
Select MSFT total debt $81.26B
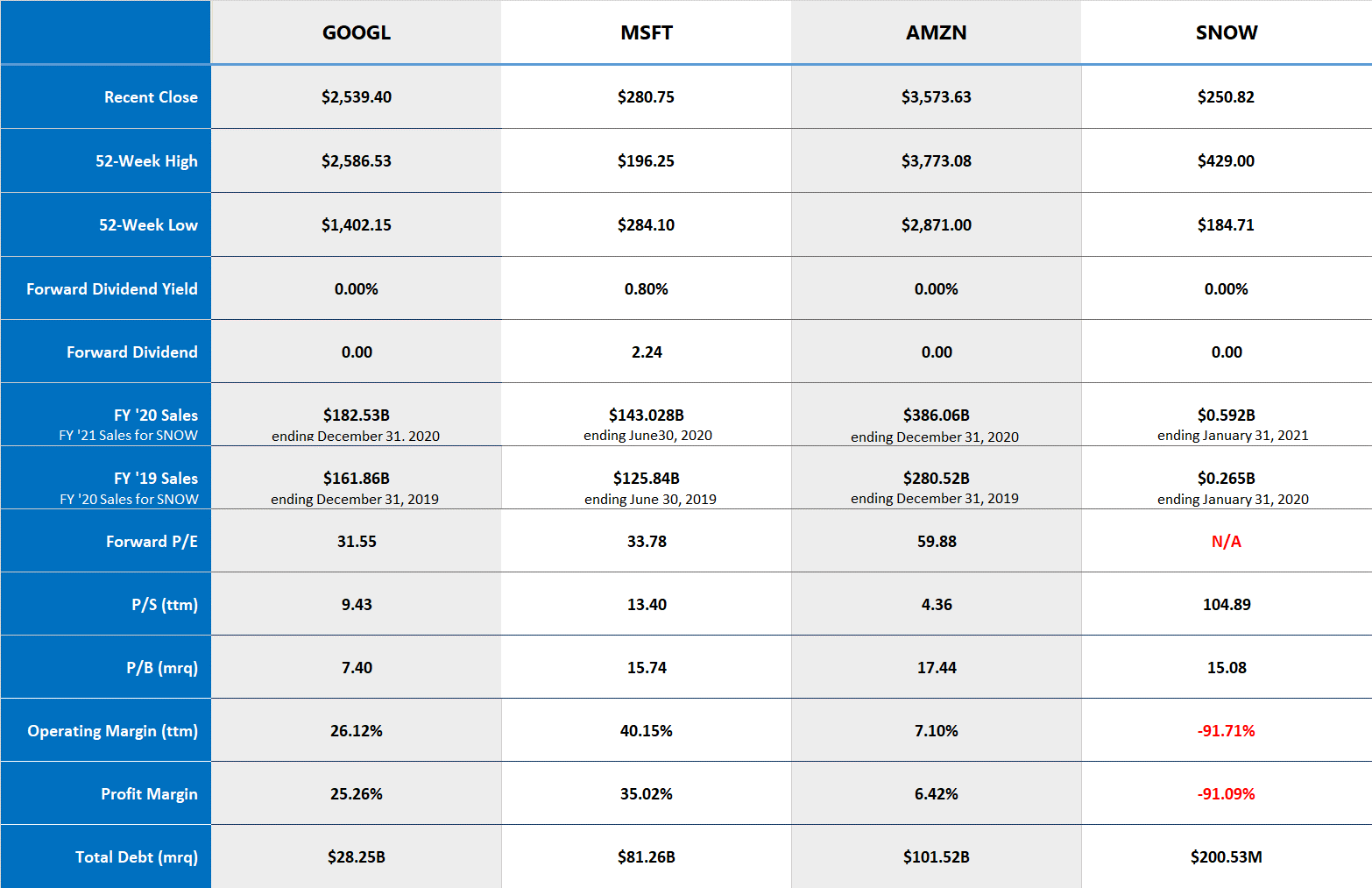[x=647, y=857]
